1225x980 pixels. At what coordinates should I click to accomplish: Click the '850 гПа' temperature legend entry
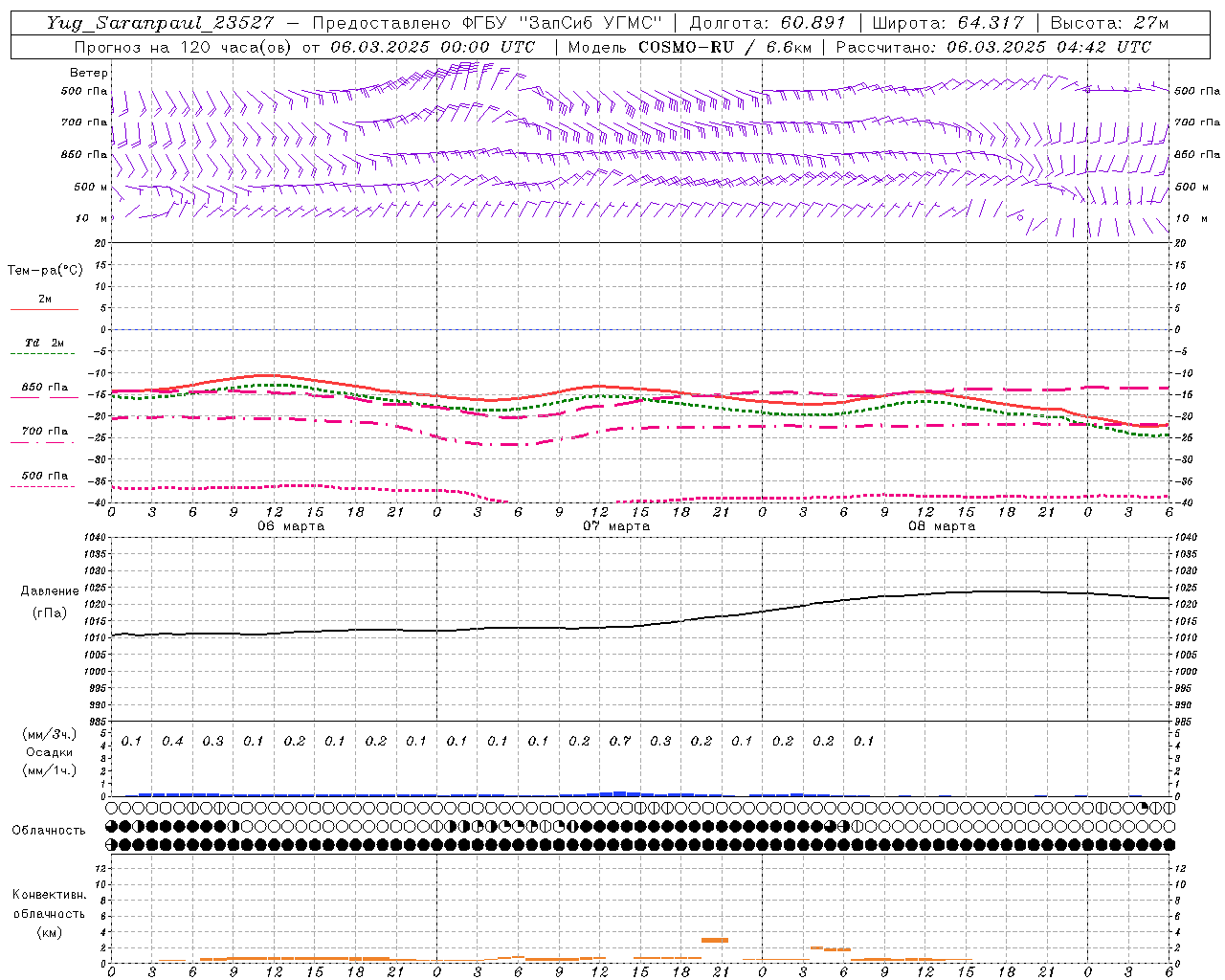45,388
